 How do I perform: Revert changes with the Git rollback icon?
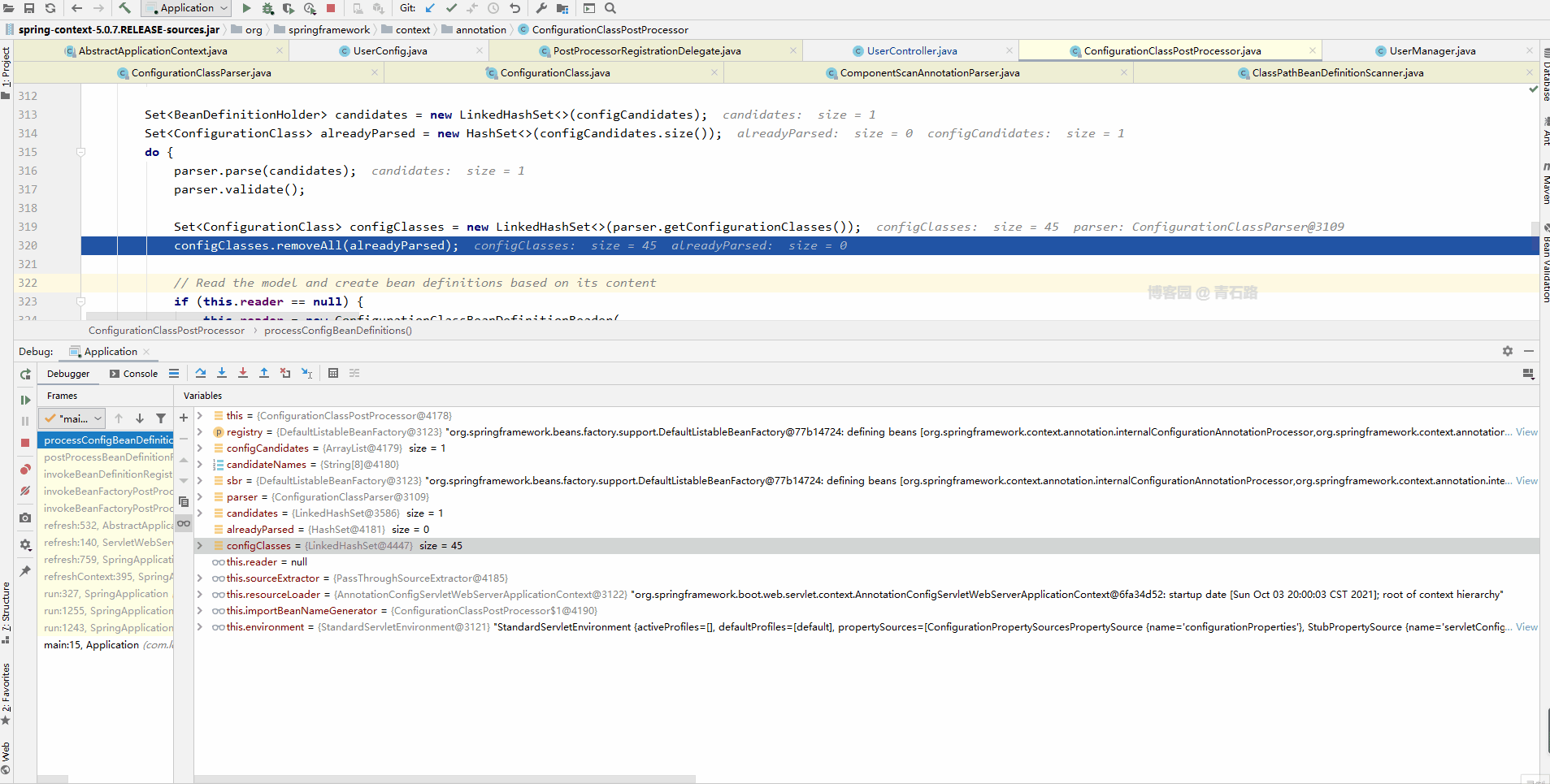point(514,8)
